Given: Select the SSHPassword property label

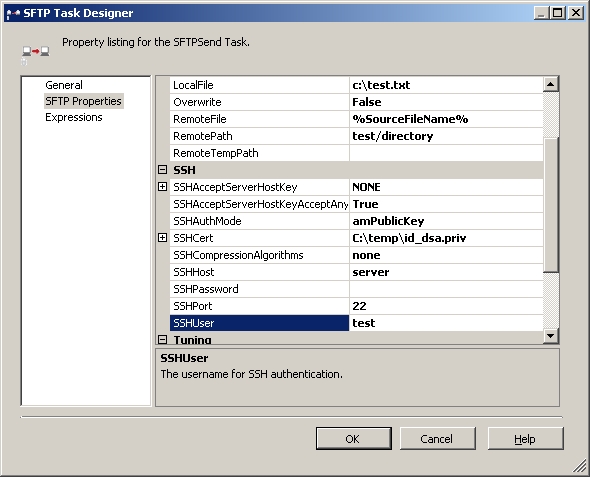Looking at the screenshot, I should tap(259, 289).
